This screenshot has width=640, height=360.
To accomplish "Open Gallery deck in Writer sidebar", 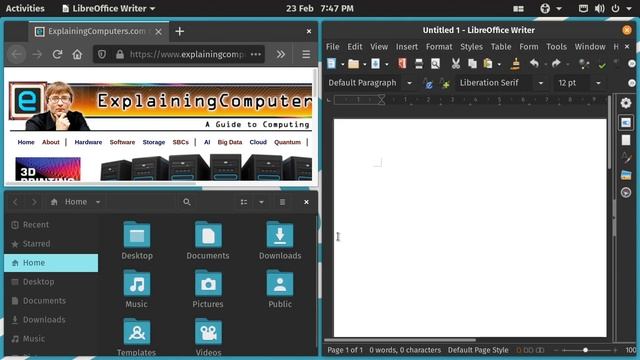I will point(626,175).
